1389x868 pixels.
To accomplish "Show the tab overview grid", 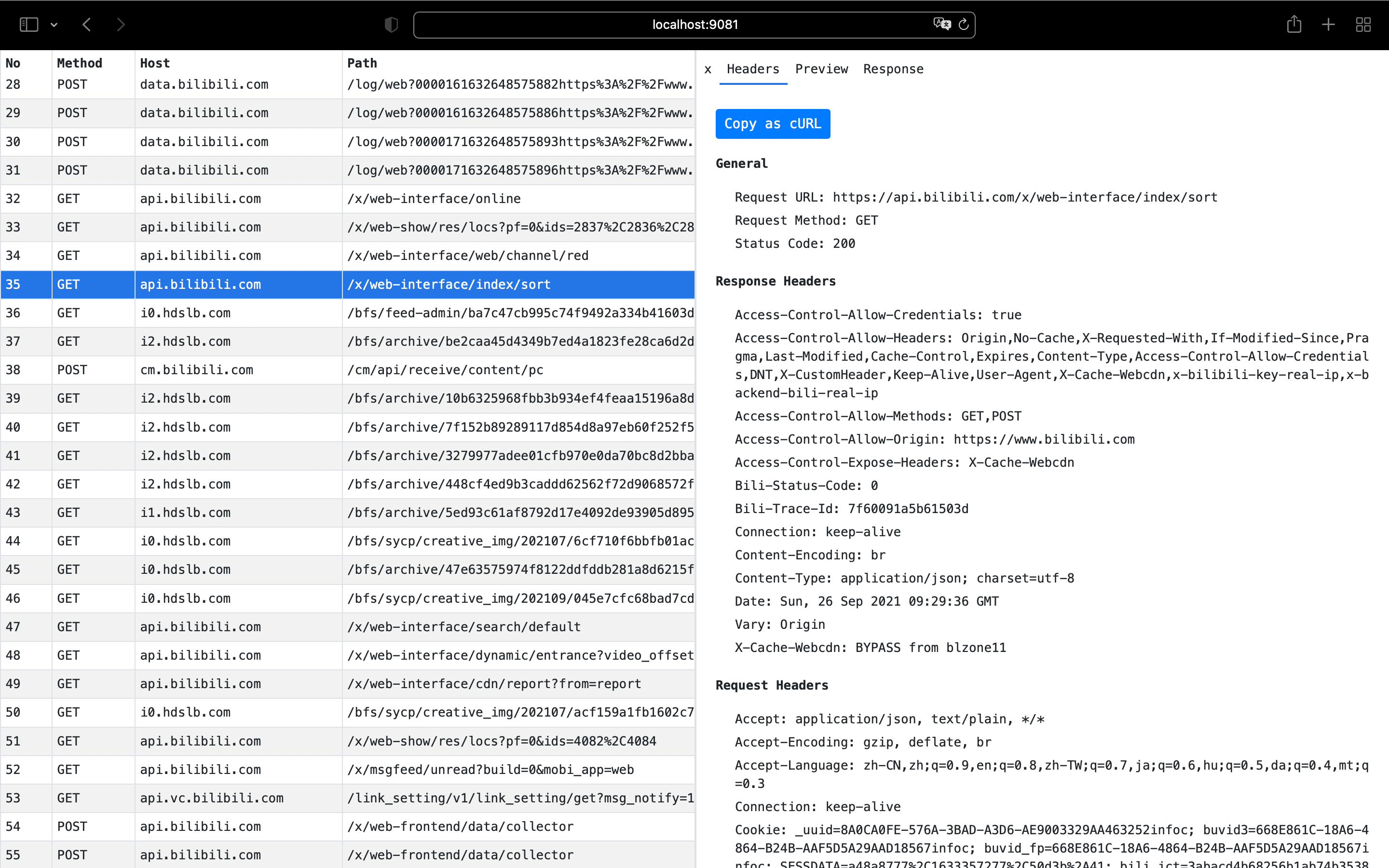I will point(1363,25).
